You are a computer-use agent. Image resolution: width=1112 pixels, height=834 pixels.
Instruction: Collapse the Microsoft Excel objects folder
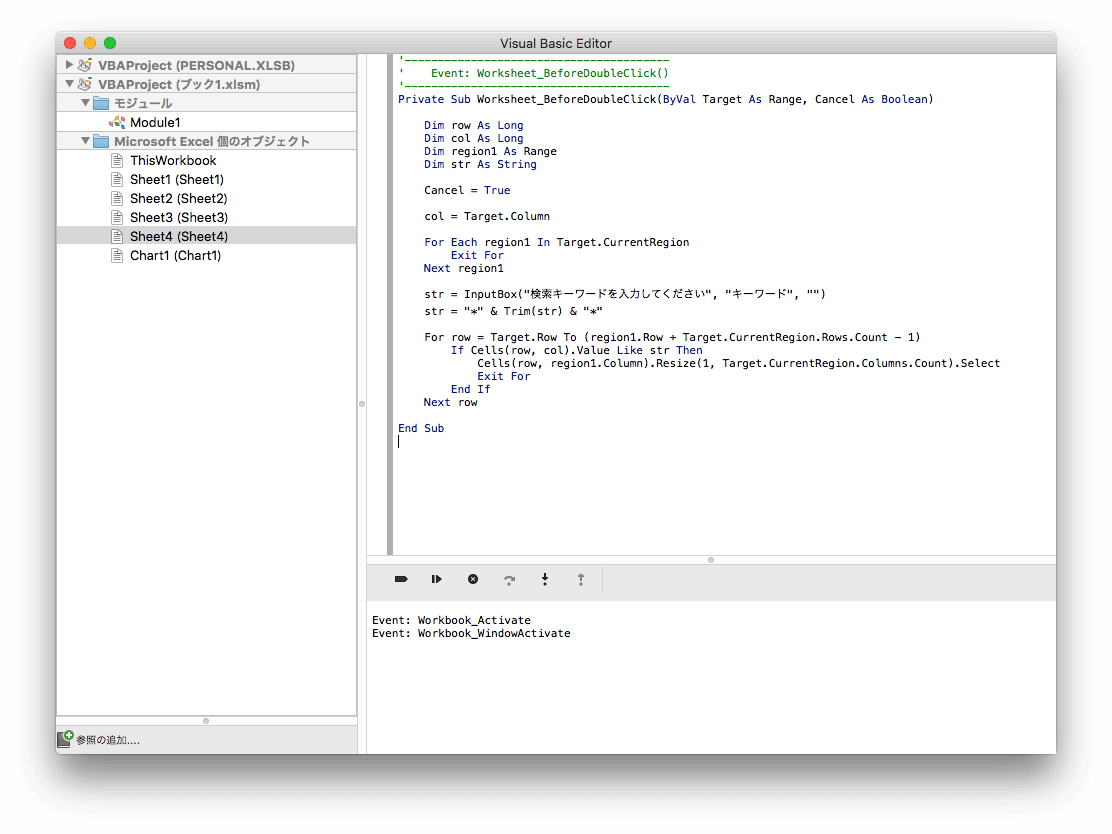tap(85, 141)
